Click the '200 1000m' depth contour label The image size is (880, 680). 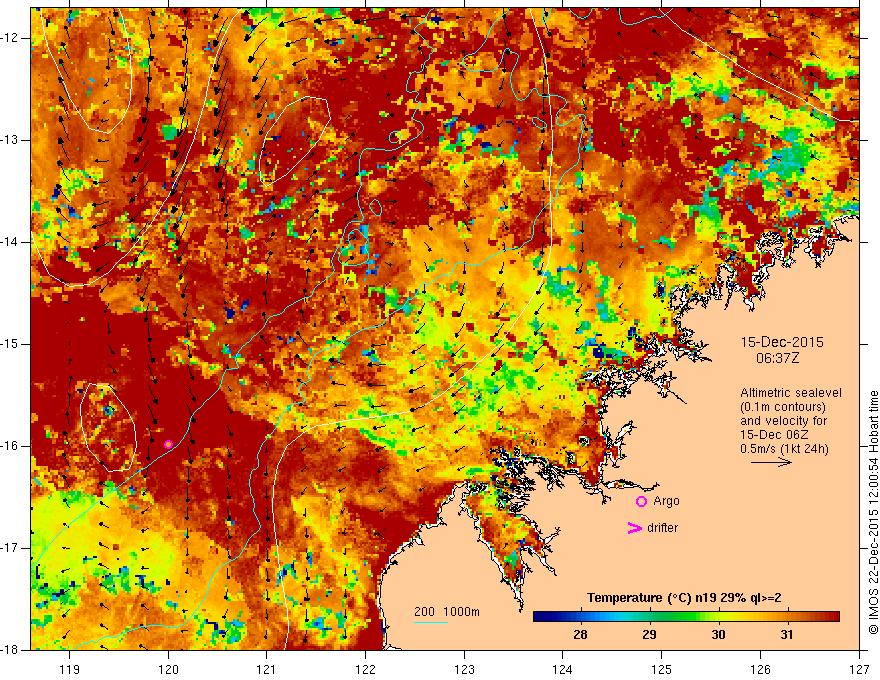click(x=447, y=612)
